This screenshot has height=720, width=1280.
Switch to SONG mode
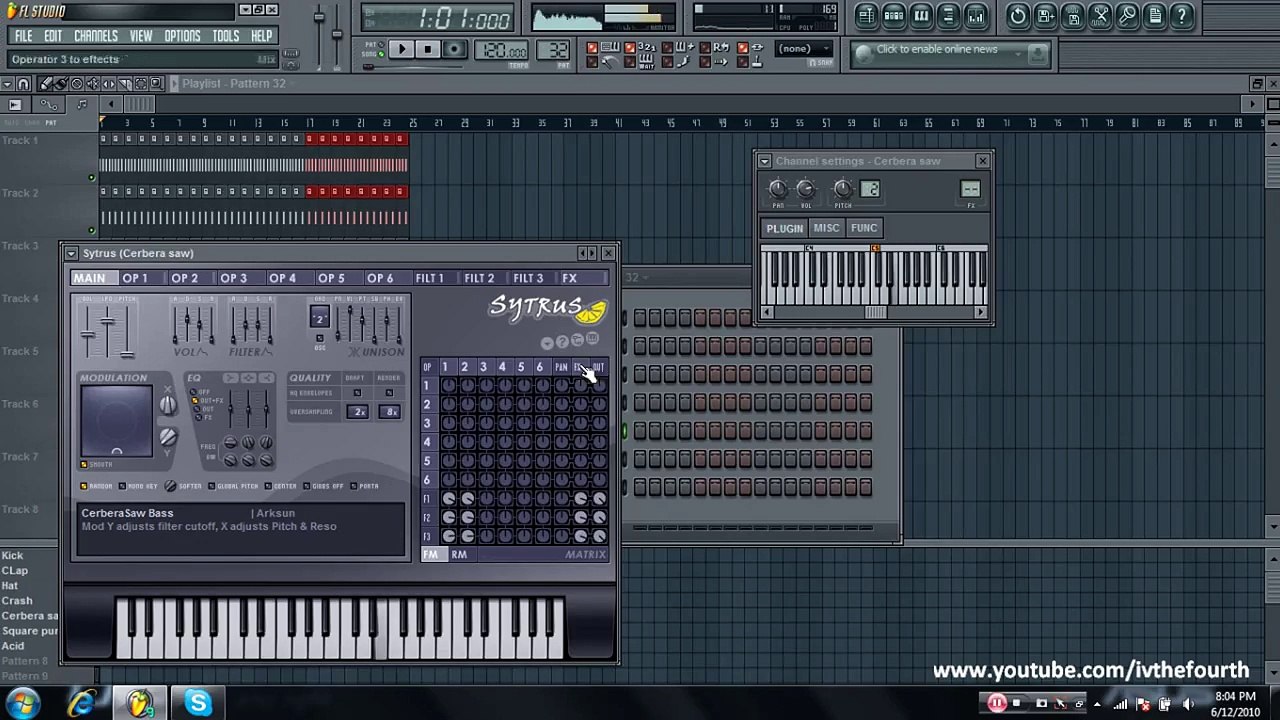373,53
